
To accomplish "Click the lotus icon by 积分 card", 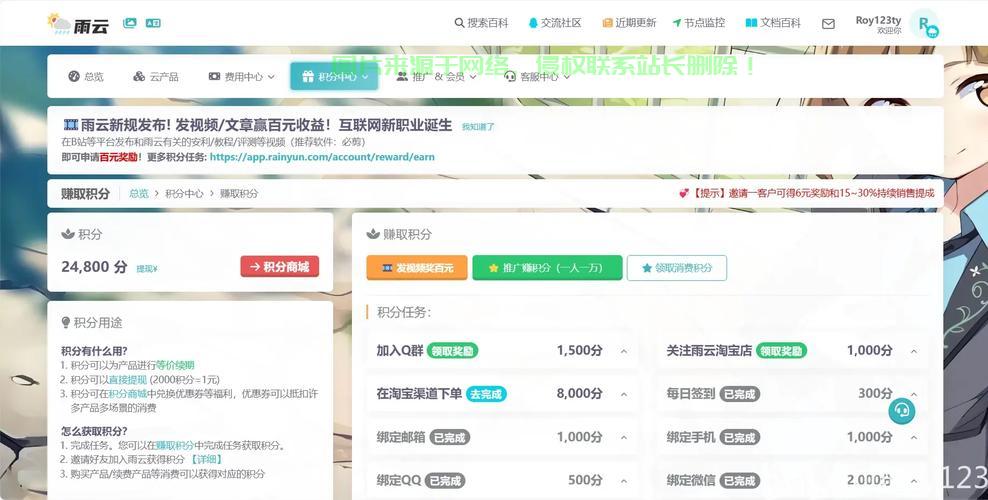I will click(68, 234).
